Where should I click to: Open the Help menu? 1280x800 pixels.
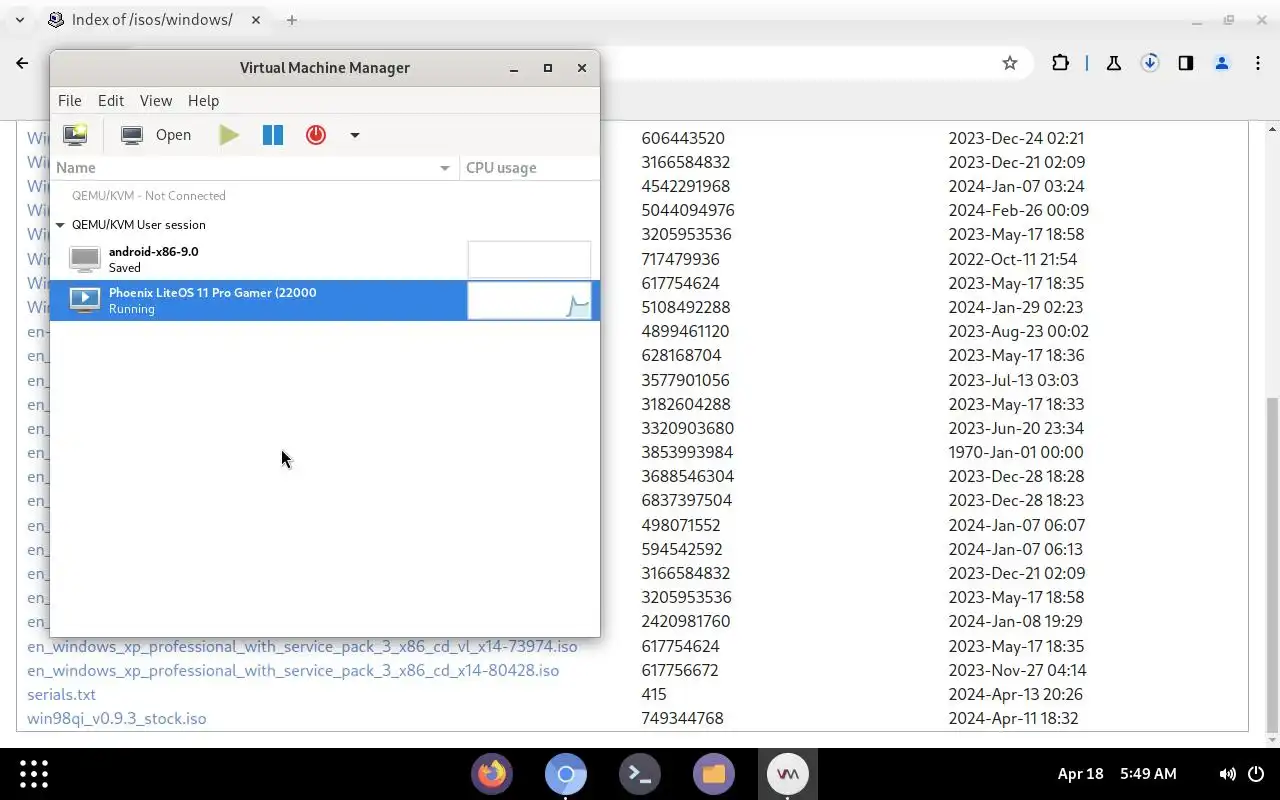[x=203, y=101]
